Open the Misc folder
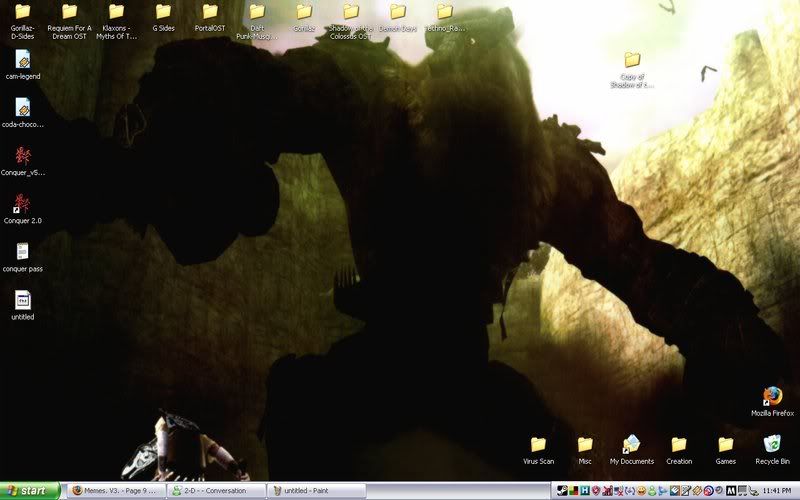This screenshot has width=800, height=500. [585, 450]
